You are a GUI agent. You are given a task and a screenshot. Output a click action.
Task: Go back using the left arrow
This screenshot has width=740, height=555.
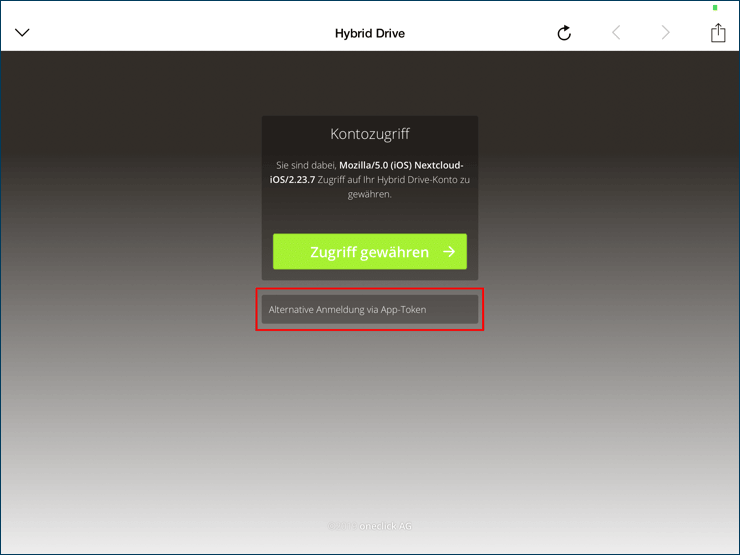(x=616, y=33)
